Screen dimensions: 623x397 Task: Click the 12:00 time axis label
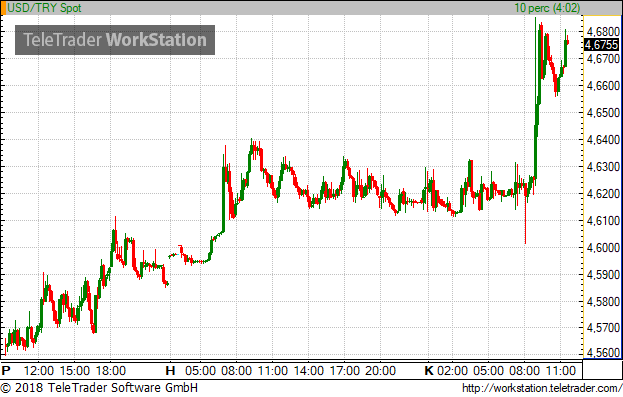coord(39,371)
